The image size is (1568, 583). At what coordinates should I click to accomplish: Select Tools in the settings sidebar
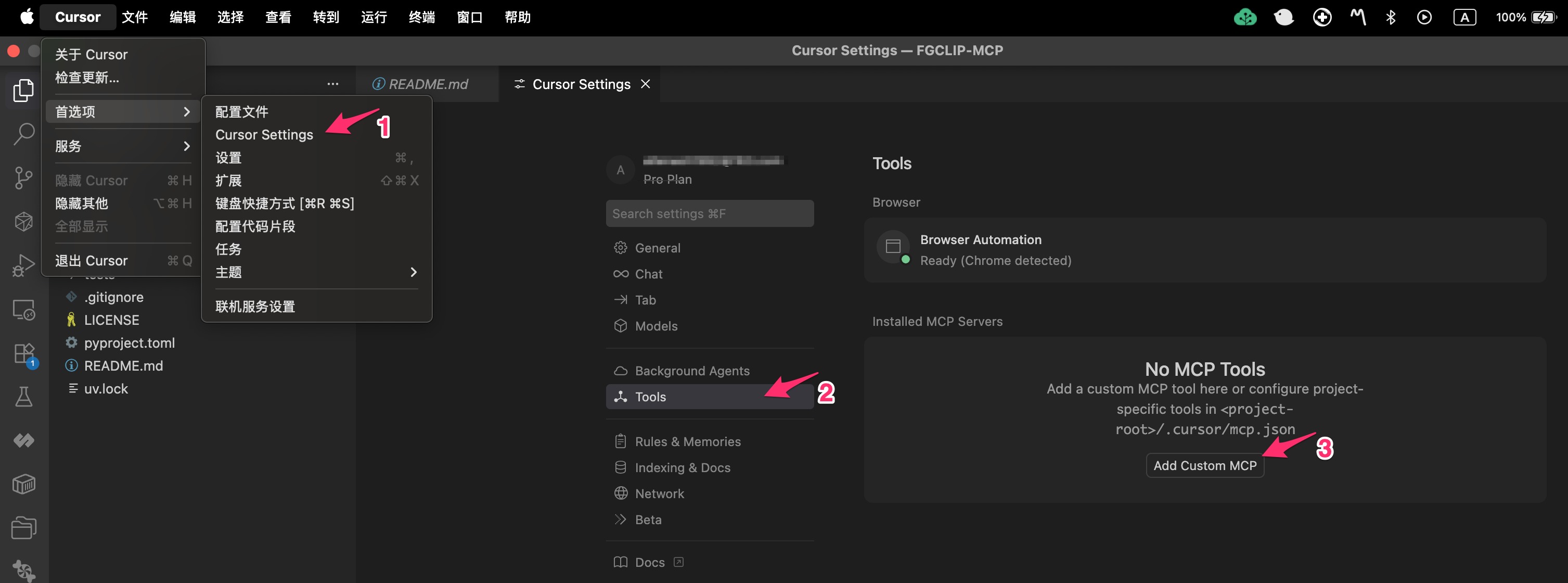pyautogui.click(x=710, y=397)
